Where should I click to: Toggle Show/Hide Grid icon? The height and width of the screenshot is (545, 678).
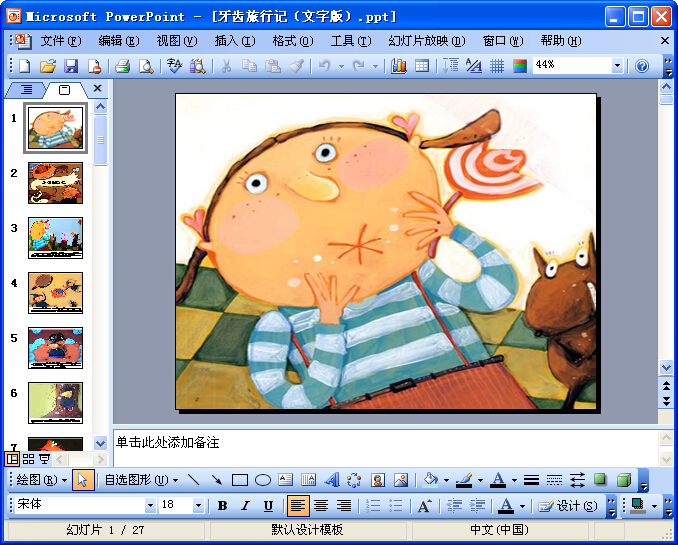(x=497, y=66)
